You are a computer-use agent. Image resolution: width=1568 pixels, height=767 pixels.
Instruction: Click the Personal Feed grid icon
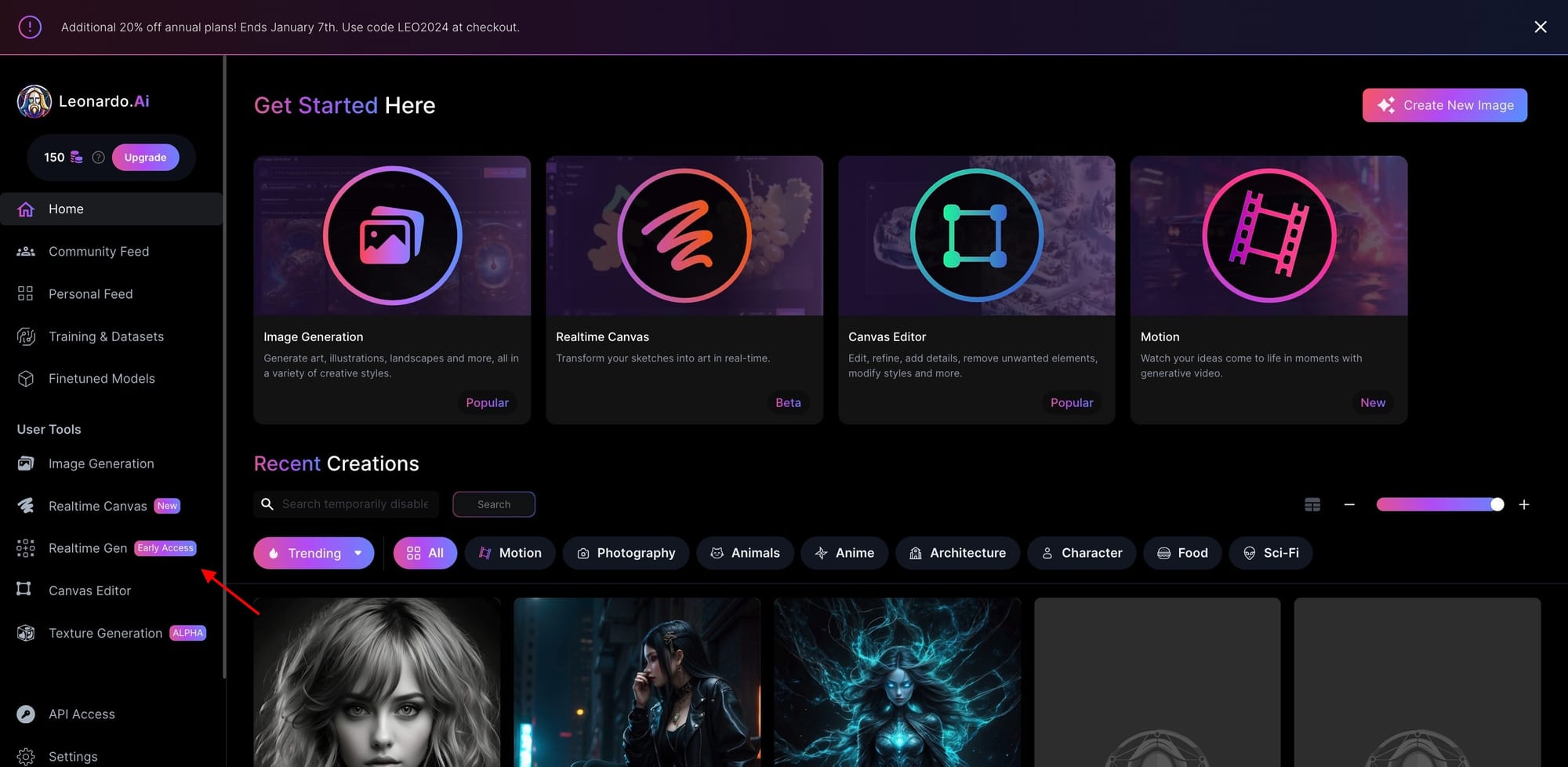coord(25,293)
